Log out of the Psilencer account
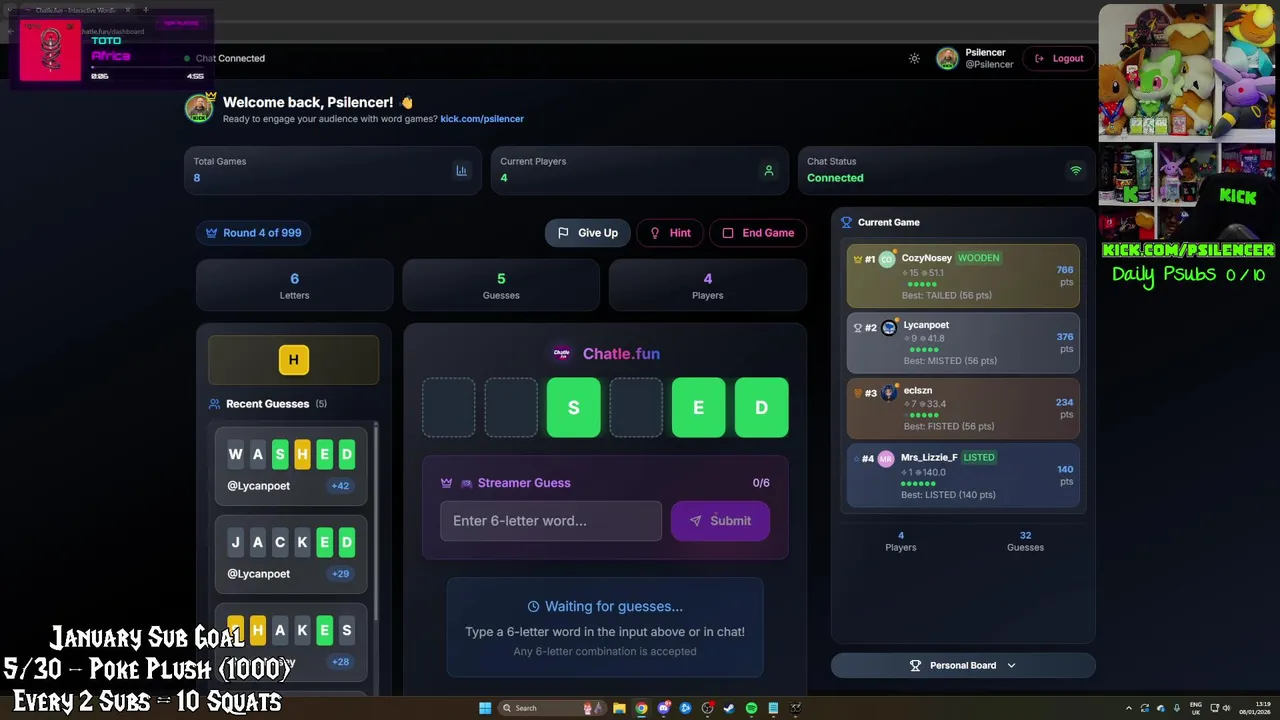The height and width of the screenshot is (720, 1280). [1059, 59]
